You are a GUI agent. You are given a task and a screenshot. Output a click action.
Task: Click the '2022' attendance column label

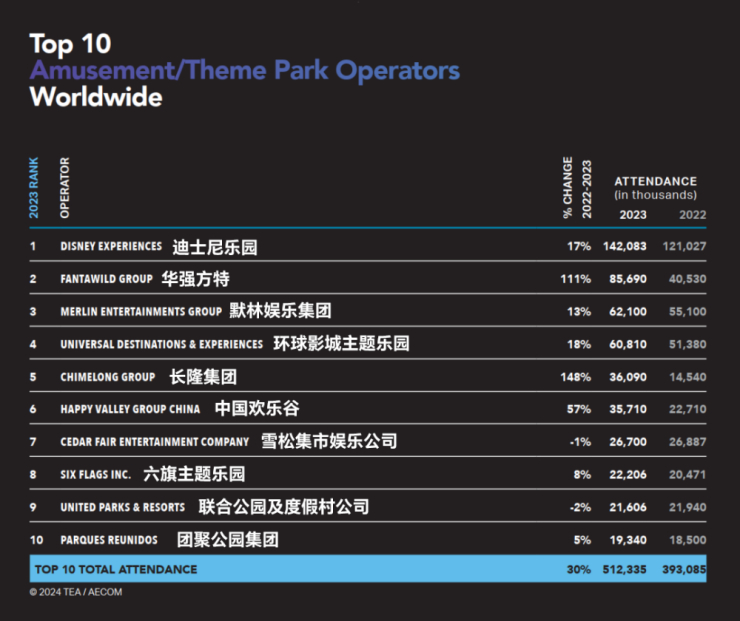(x=692, y=215)
